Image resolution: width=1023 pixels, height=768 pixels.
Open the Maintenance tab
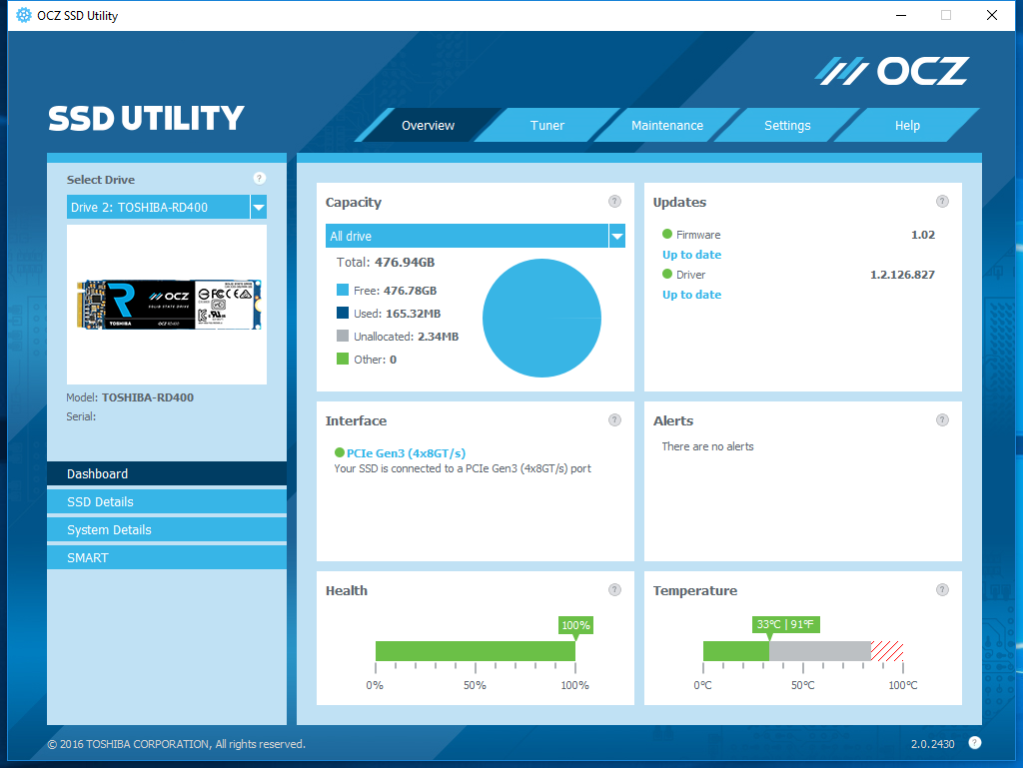click(667, 126)
